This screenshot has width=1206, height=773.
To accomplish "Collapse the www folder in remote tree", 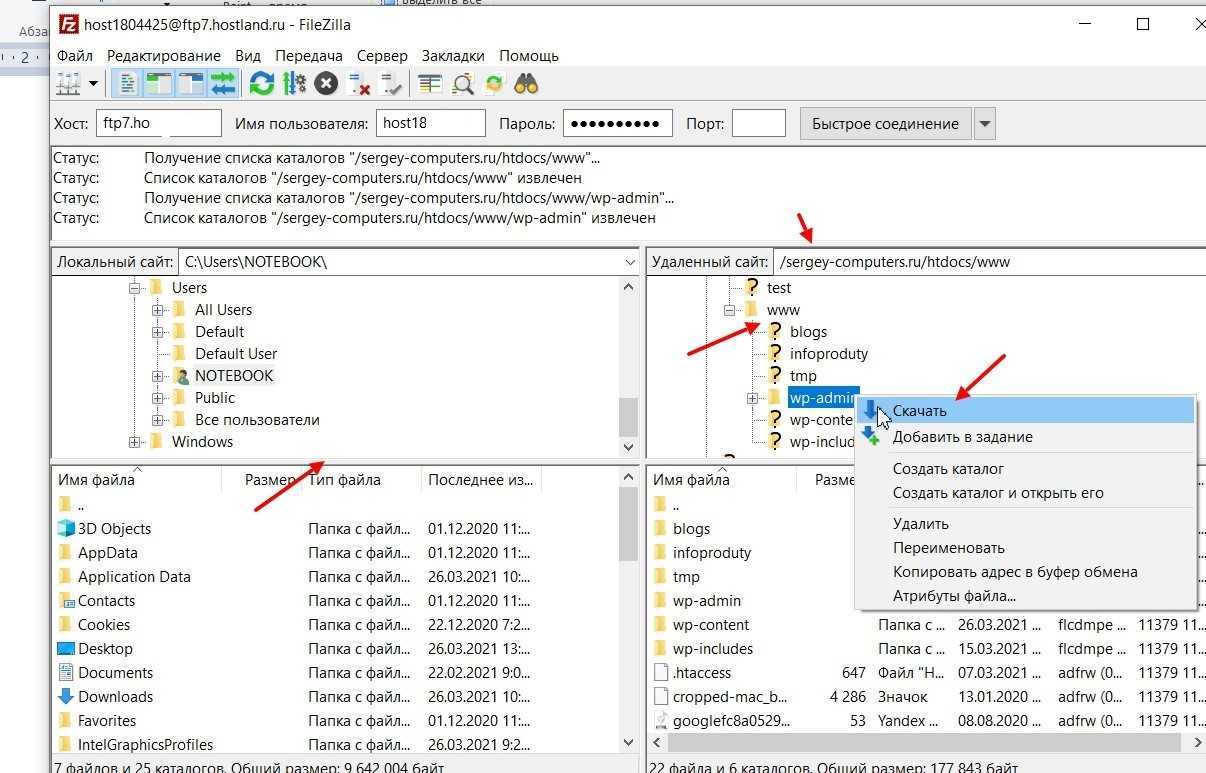I will (x=731, y=310).
